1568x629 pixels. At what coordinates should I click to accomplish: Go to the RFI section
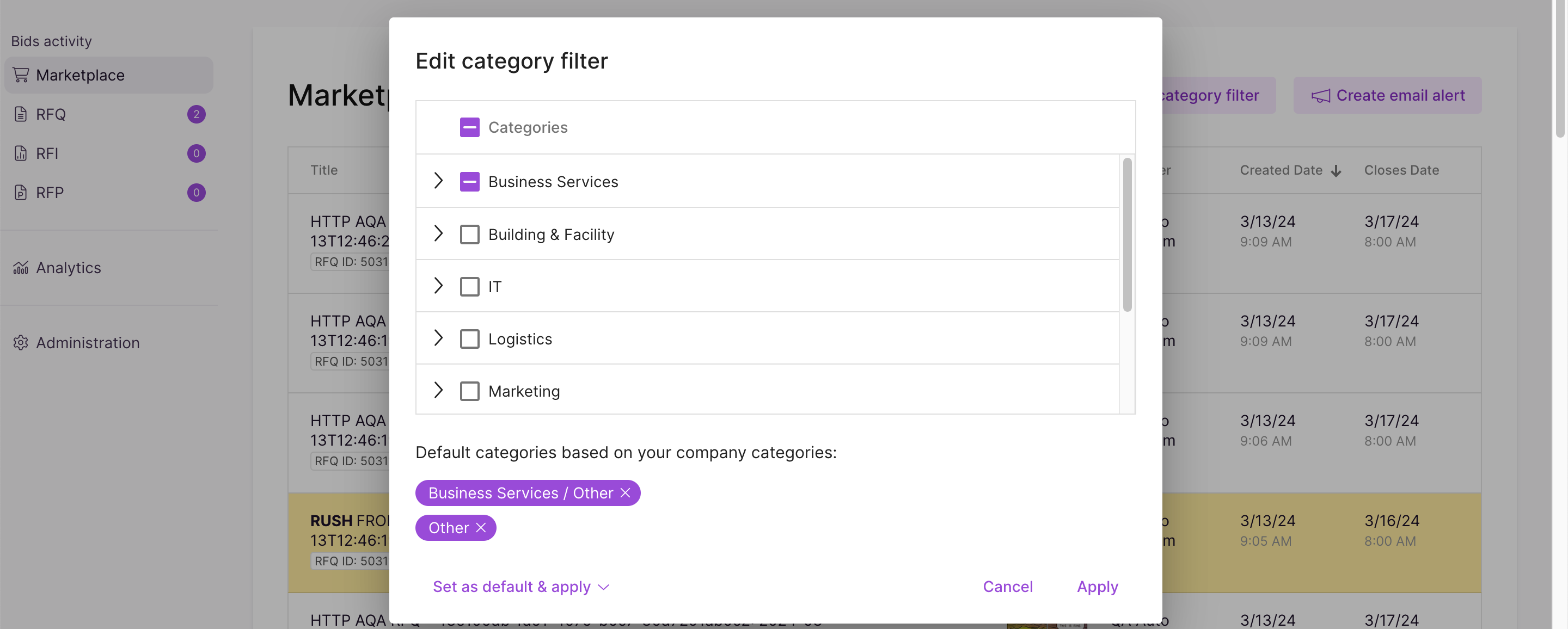click(109, 153)
